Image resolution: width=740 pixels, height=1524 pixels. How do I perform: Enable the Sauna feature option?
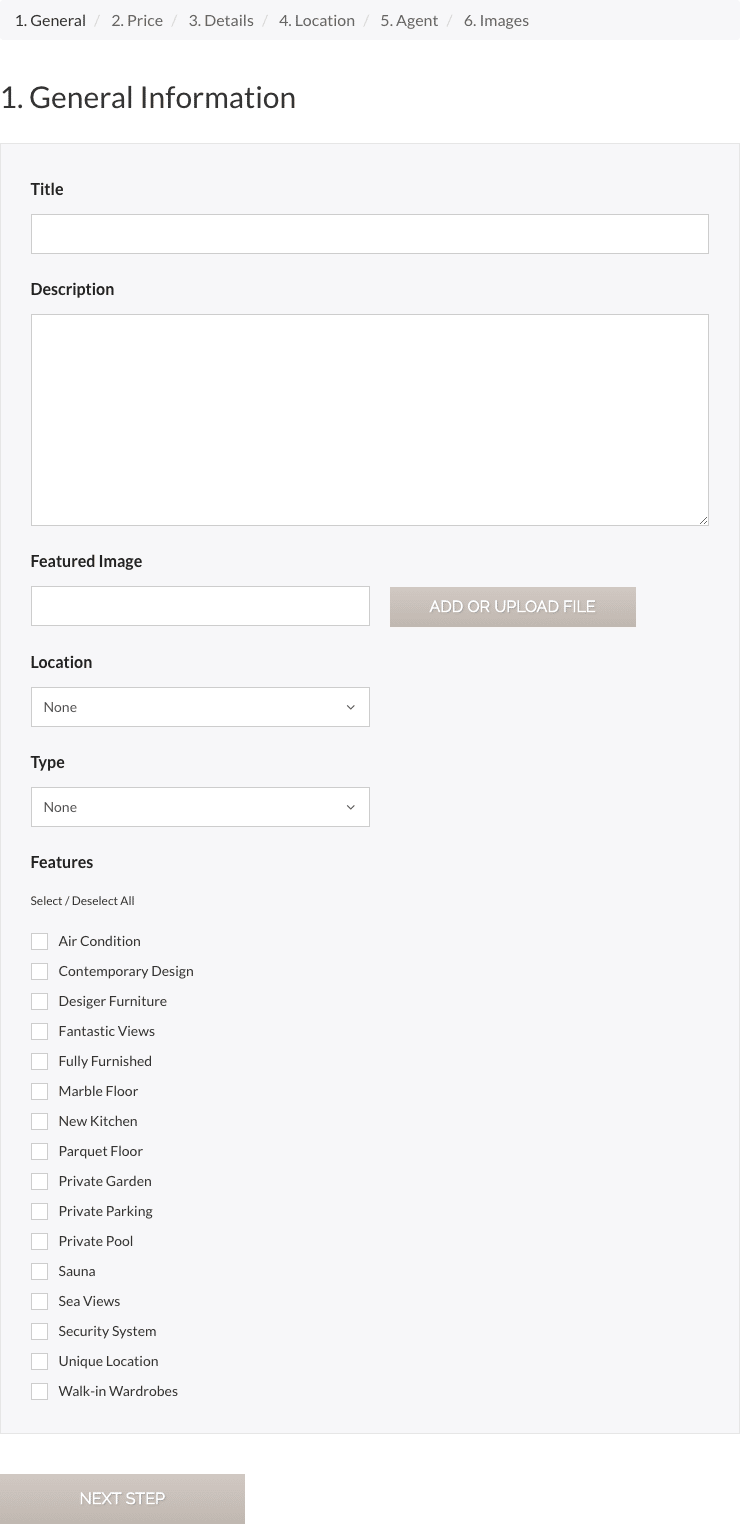pyautogui.click(x=39, y=1271)
